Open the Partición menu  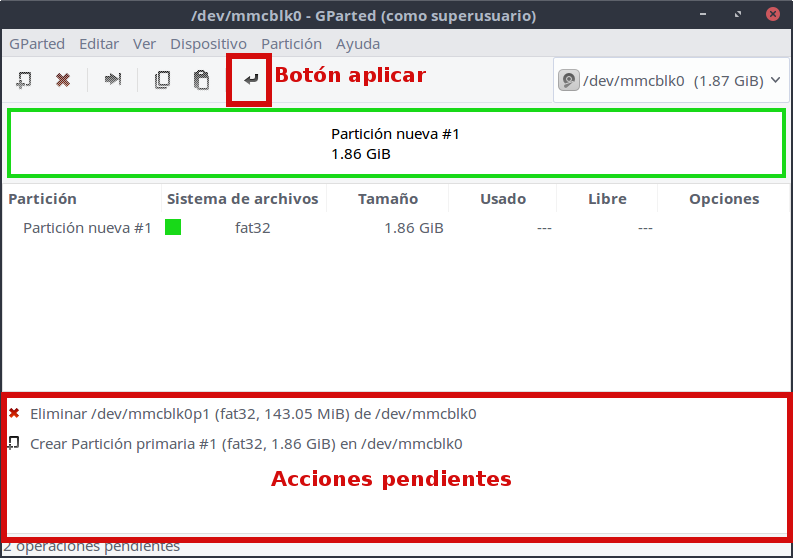[x=291, y=44]
